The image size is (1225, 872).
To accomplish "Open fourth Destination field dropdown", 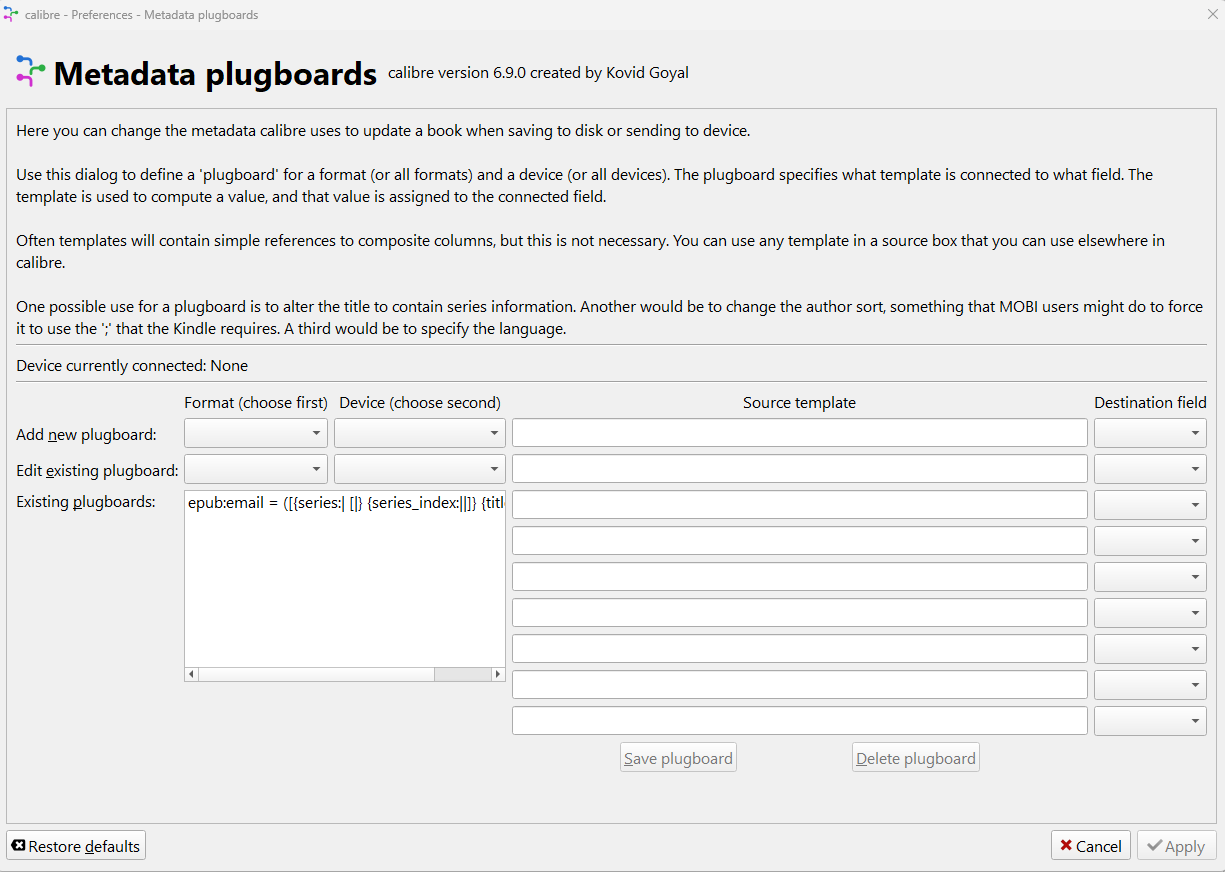I will click(x=1150, y=541).
